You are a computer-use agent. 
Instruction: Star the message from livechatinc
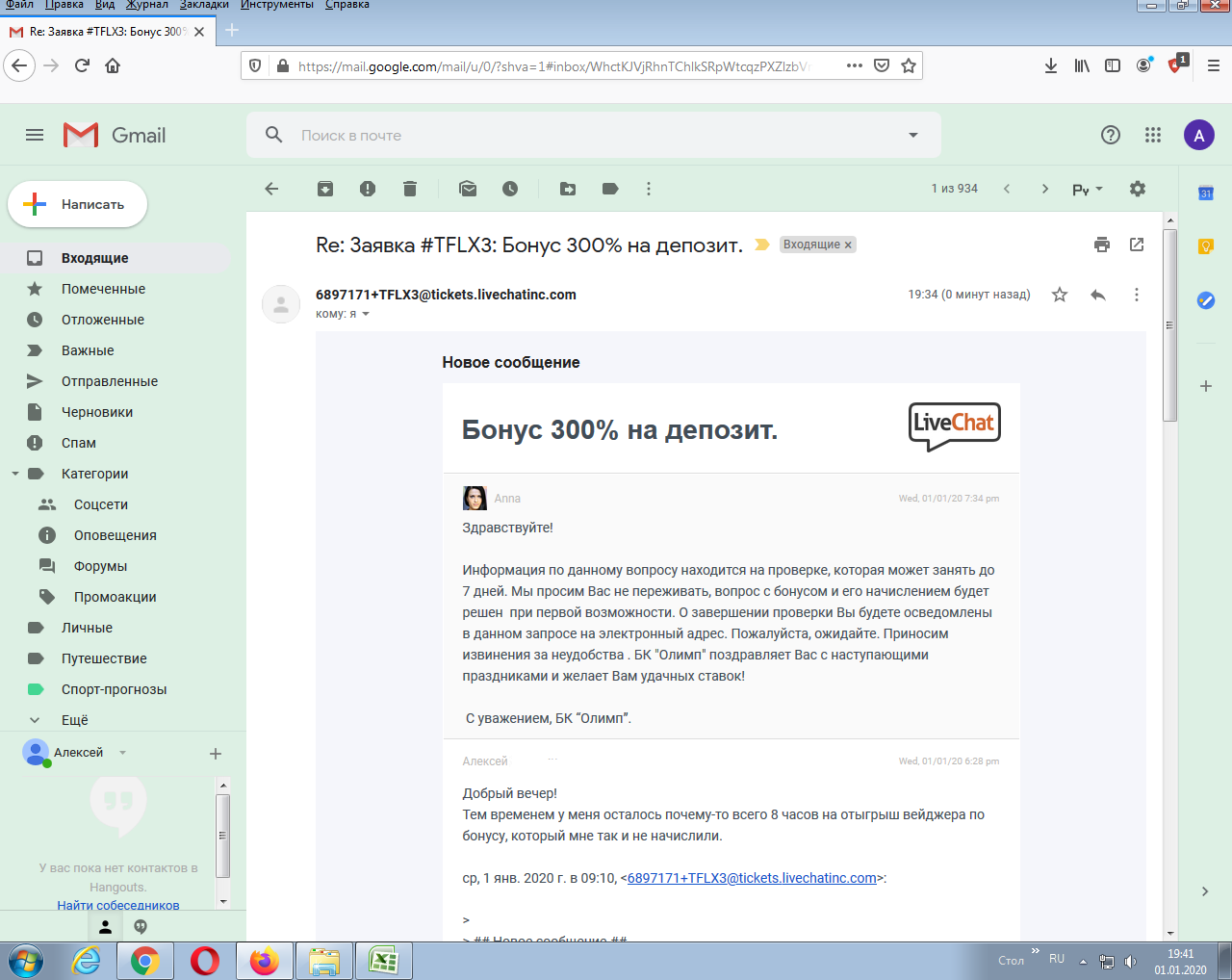coord(1060,295)
